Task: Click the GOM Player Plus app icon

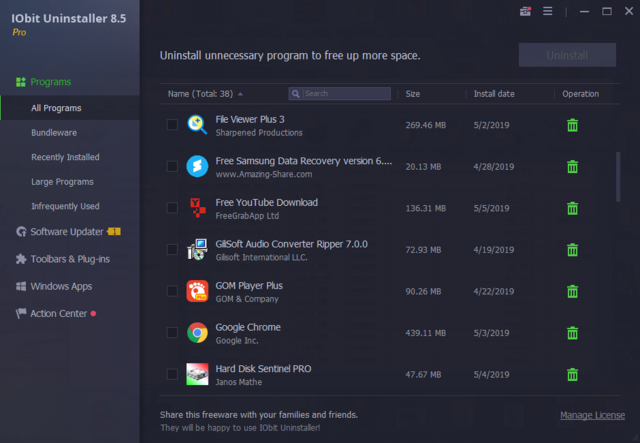Action: [197, 291]
